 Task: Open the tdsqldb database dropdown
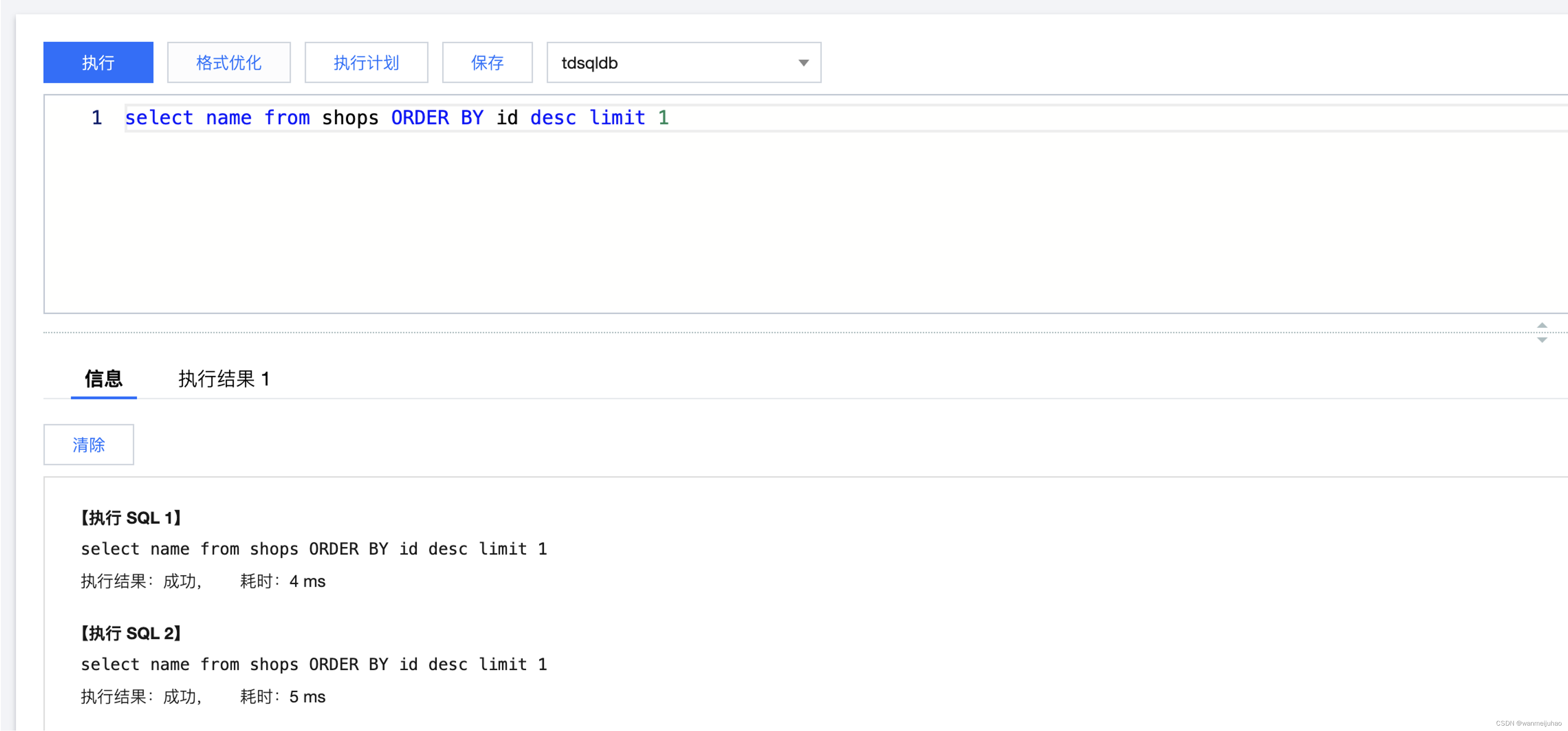(684, 62)
